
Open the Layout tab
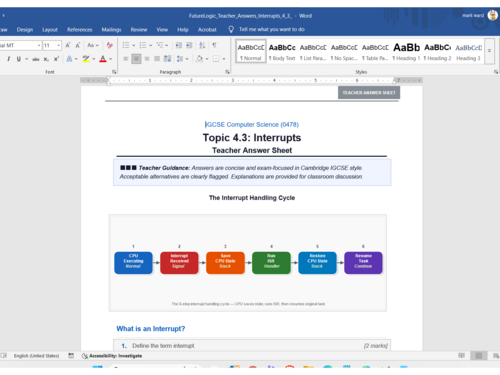click(50, 29)
